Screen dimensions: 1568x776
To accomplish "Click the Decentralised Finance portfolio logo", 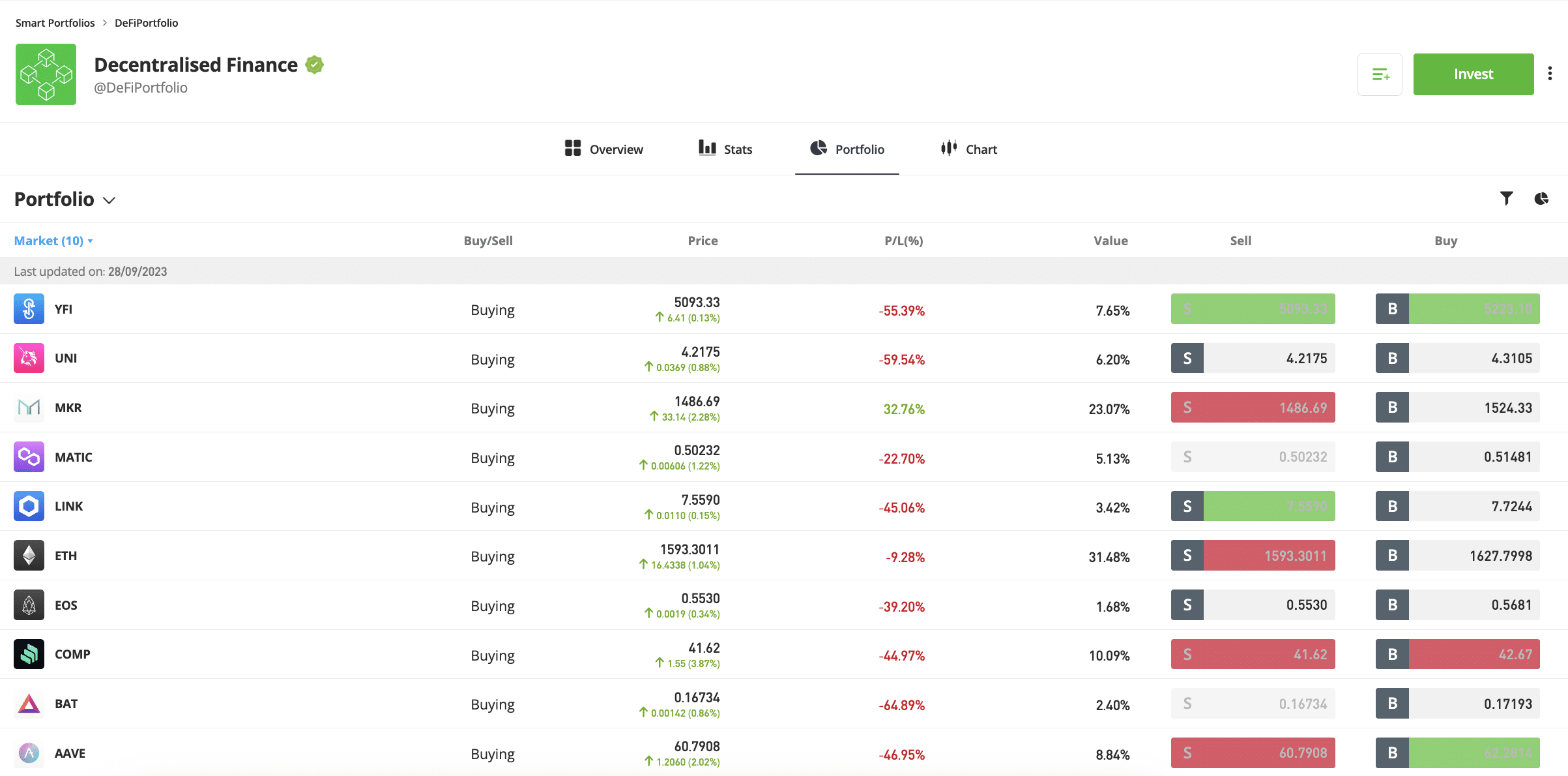I will 46,74.
